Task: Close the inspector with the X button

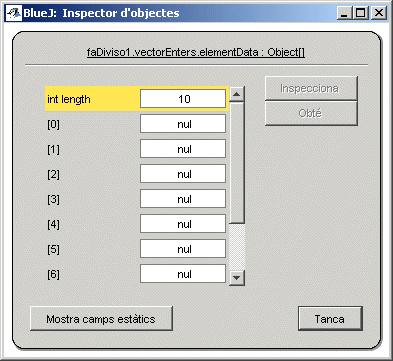Action: 379,13
